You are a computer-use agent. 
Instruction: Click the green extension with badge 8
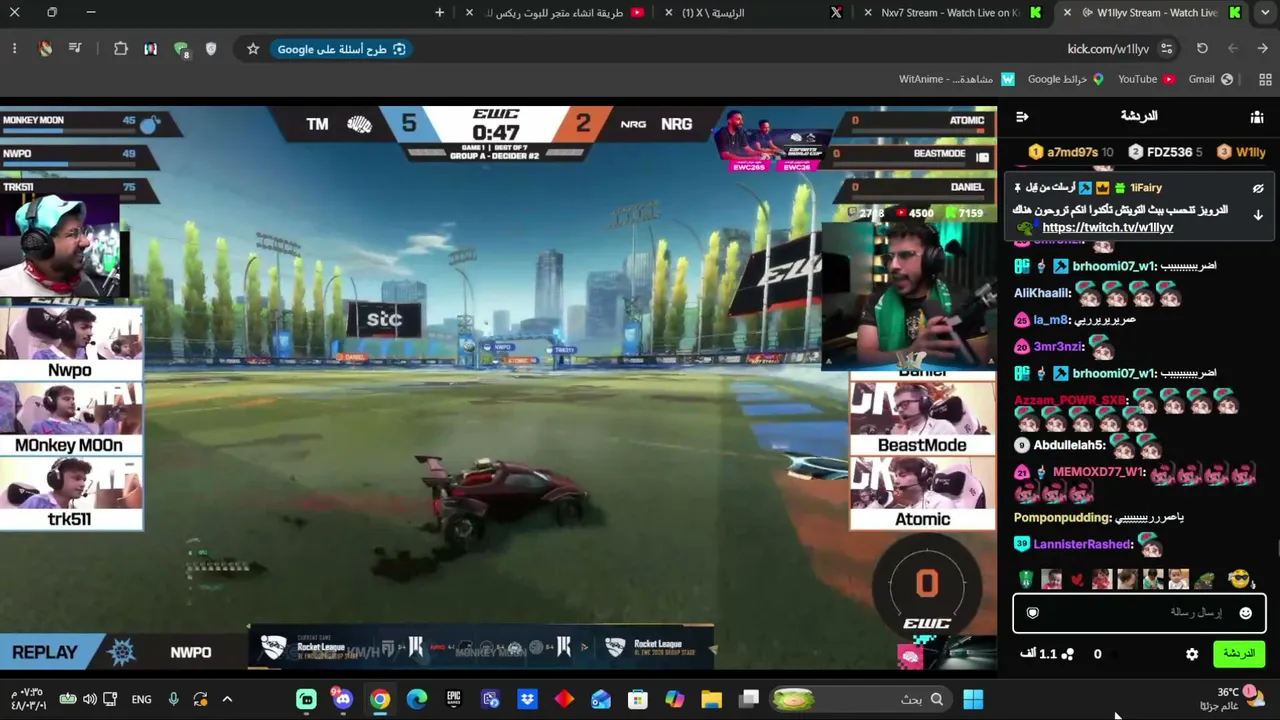click(x=182, y=49)
